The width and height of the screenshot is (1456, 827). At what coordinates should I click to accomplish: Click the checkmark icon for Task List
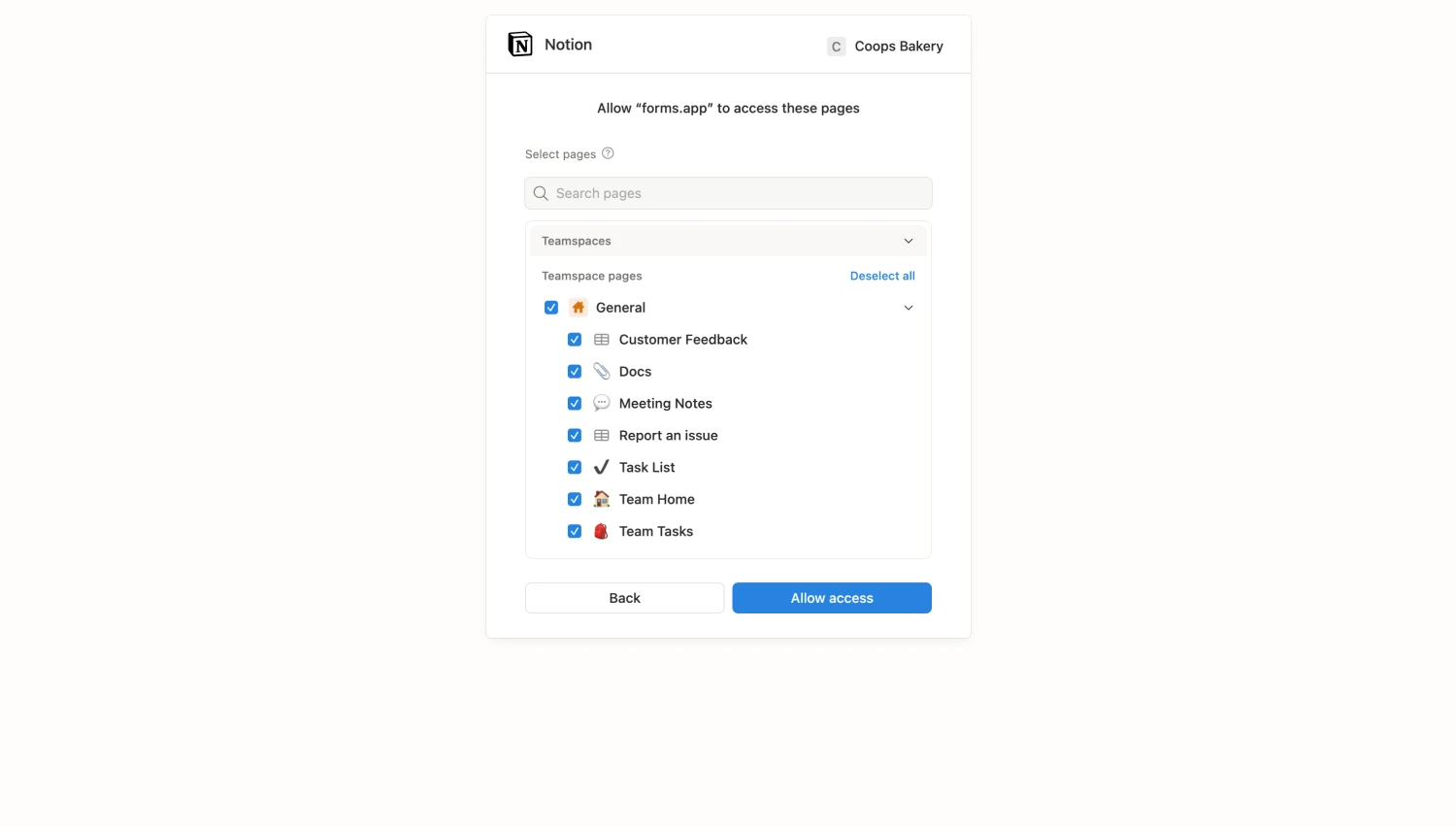tap(602, 467)
